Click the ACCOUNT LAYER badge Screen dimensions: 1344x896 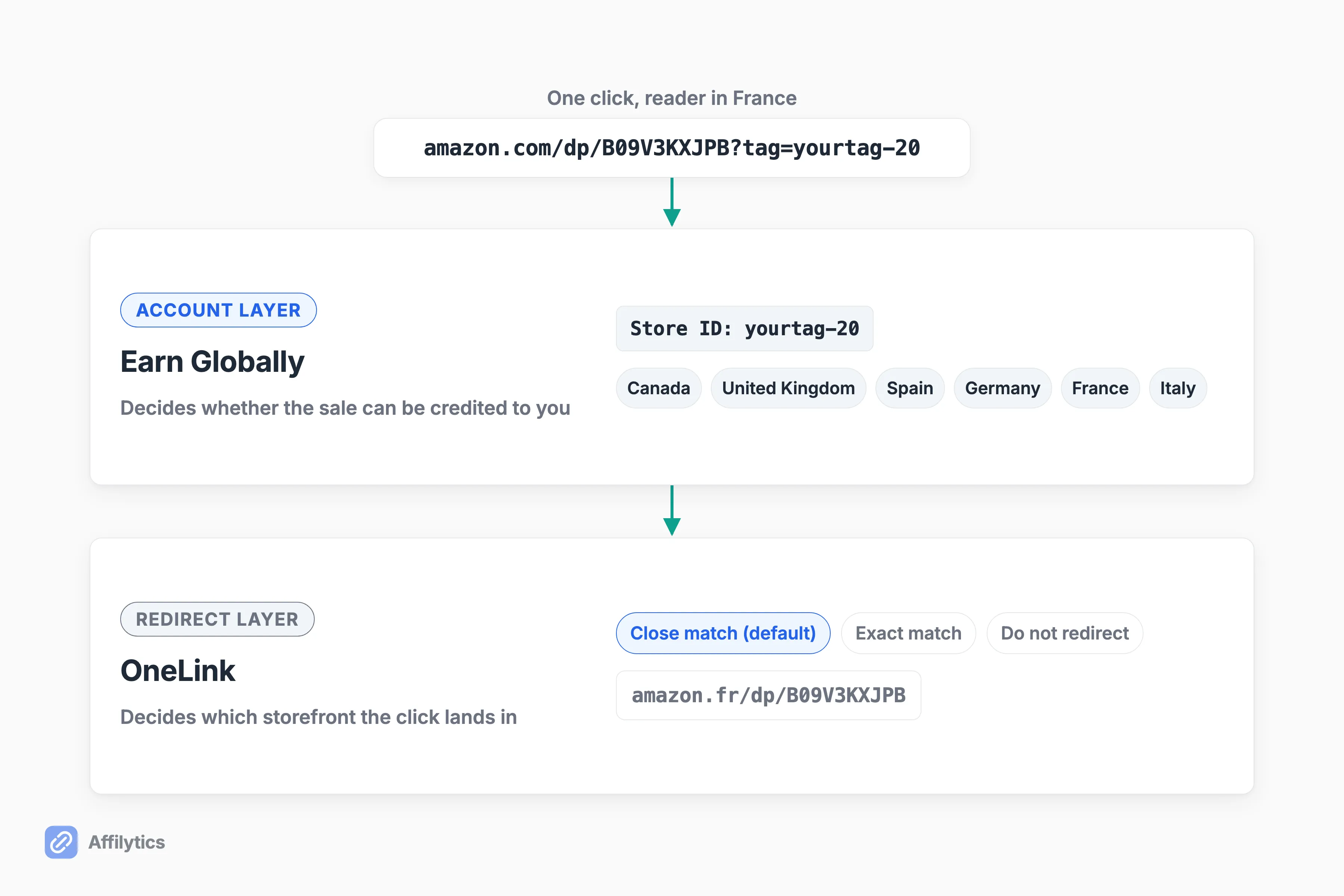[x=218, y=310]
